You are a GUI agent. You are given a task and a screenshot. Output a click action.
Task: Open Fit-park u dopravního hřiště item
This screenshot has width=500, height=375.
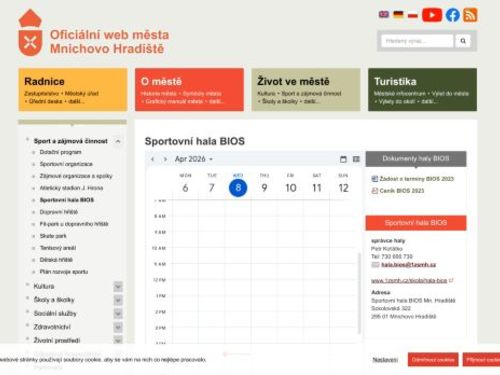pos(74,224)
